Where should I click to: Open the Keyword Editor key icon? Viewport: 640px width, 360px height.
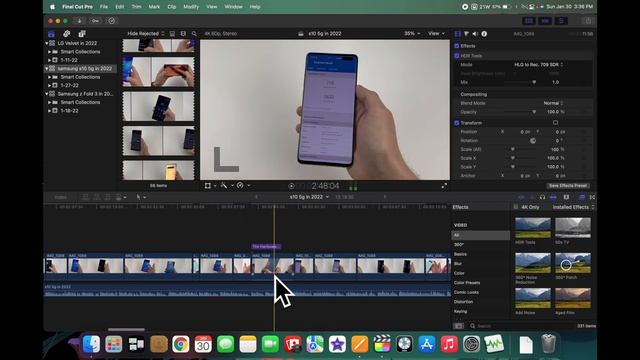click(x=95, y=21)
